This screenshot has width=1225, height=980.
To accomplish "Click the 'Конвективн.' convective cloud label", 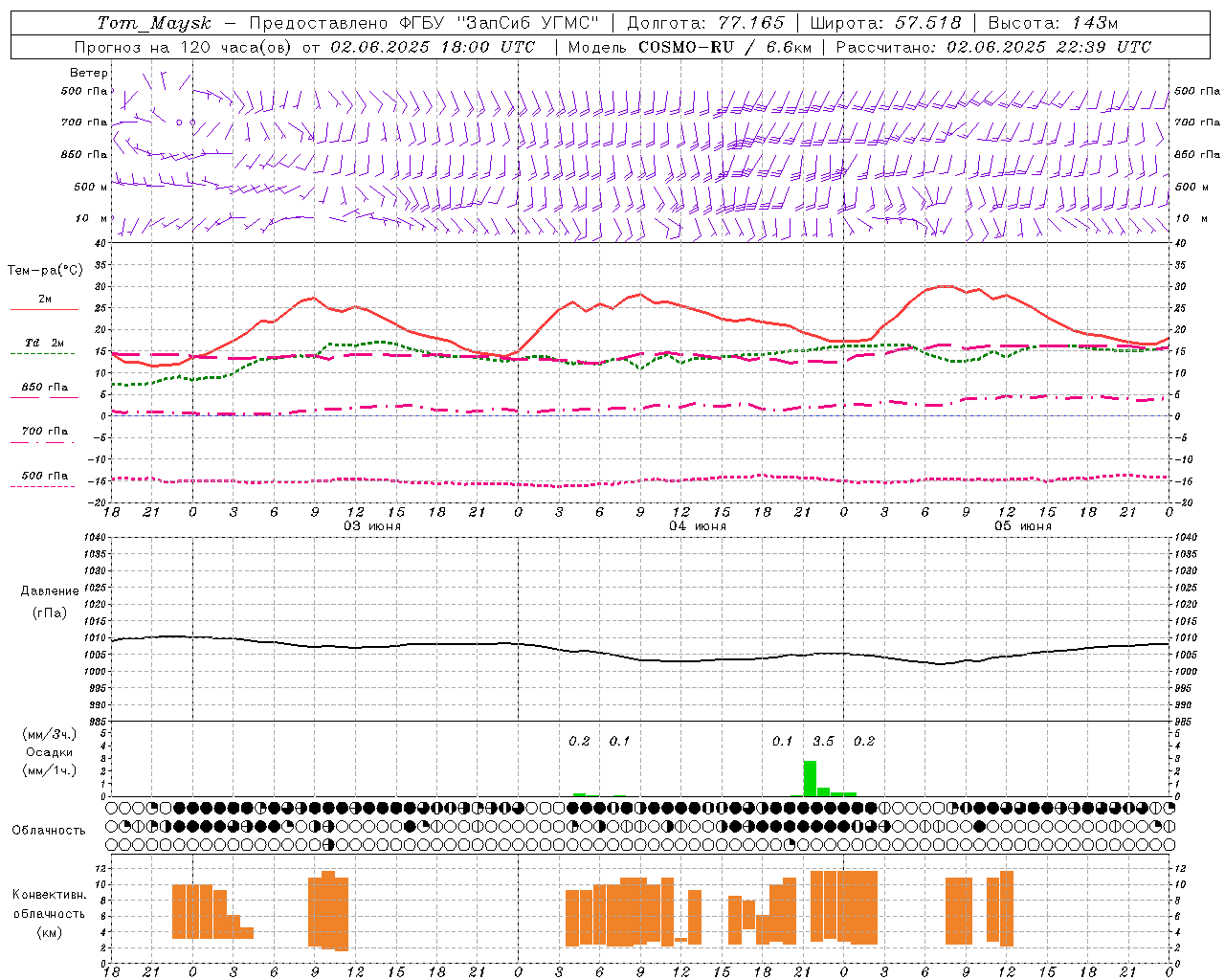I will tap(49, 895).
